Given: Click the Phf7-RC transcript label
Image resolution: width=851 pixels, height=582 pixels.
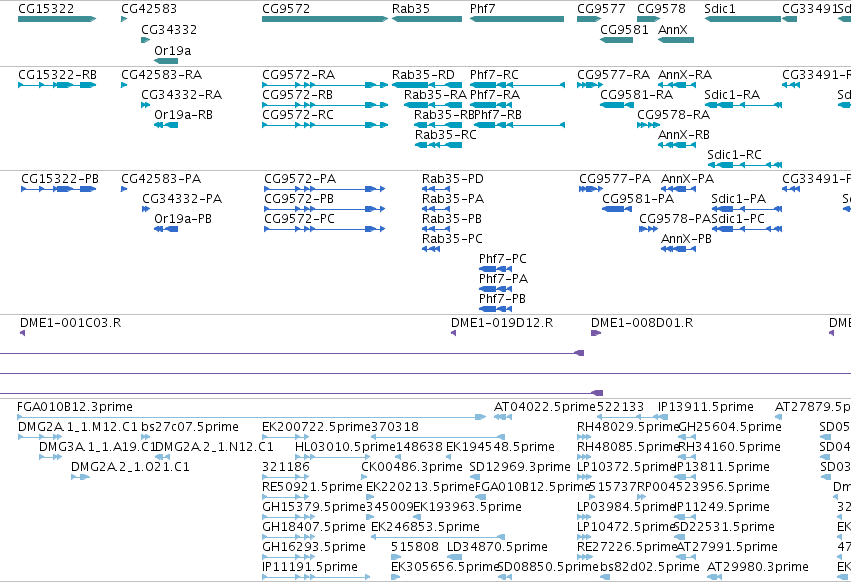Looking at the screenshot, I should click(x=494, y=74).
